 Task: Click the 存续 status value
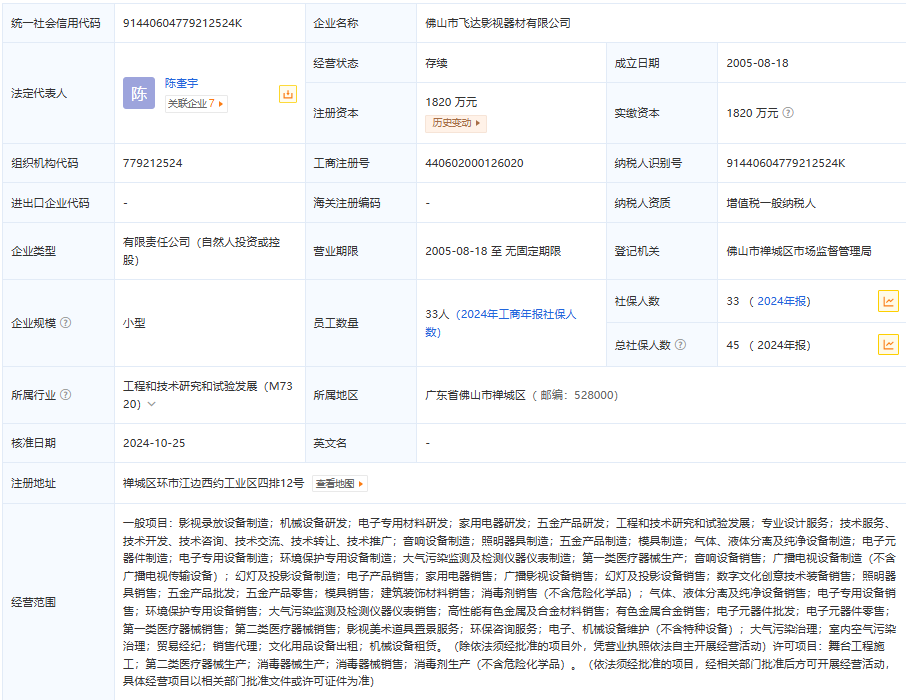tap(436, 63)
